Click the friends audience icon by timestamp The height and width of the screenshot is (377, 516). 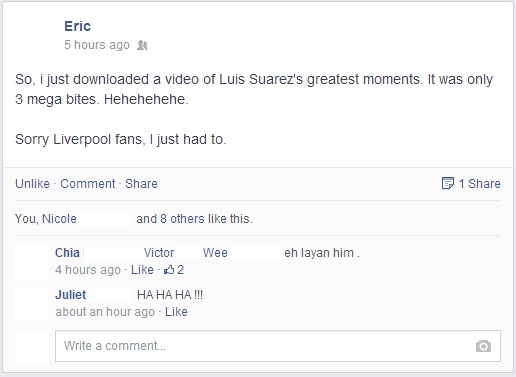pos(142,45)
